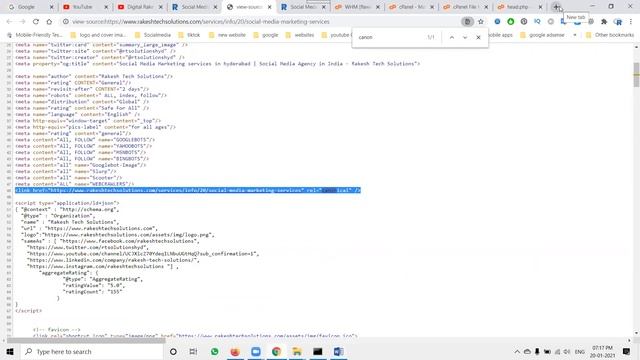Screen dimensions: 640x360
Task: Open File Explorer from the taskbar
Action: pos(297,351)
